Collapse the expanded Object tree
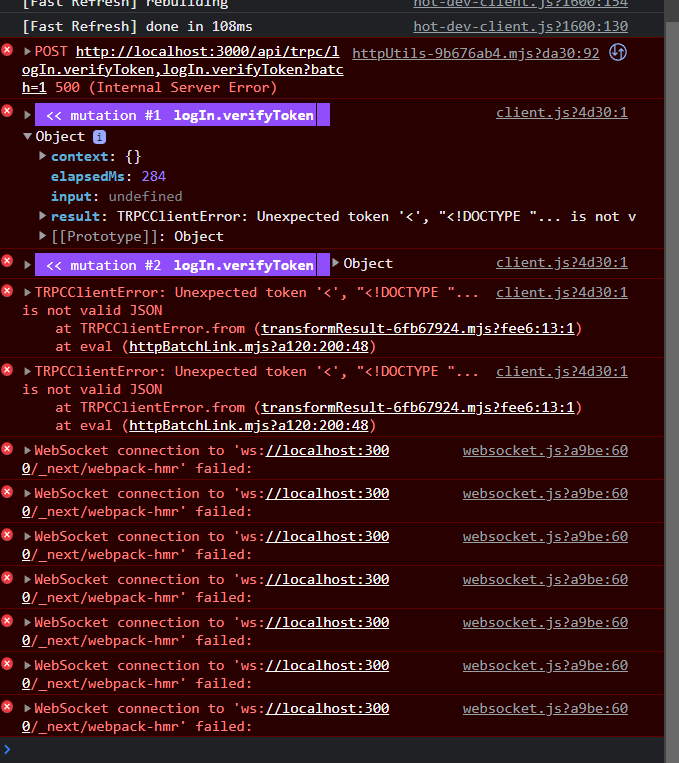Viewport: 679px width, 763px height. [28, 137]
